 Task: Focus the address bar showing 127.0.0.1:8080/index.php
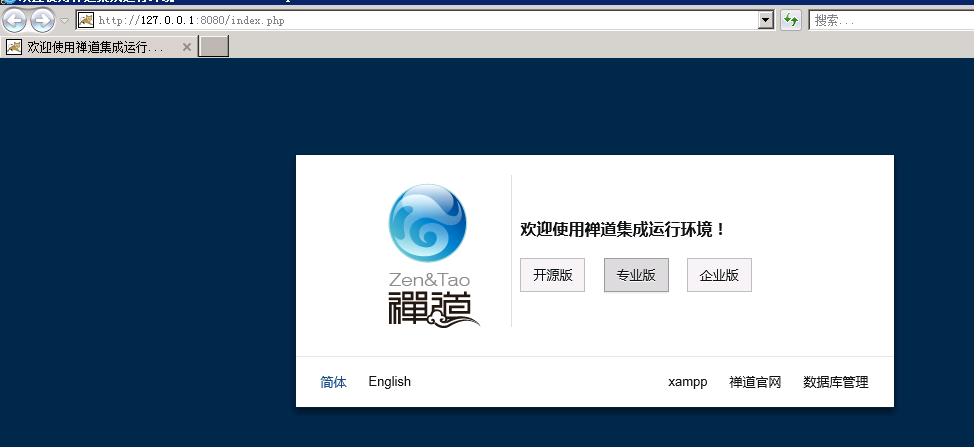[425, 20]
